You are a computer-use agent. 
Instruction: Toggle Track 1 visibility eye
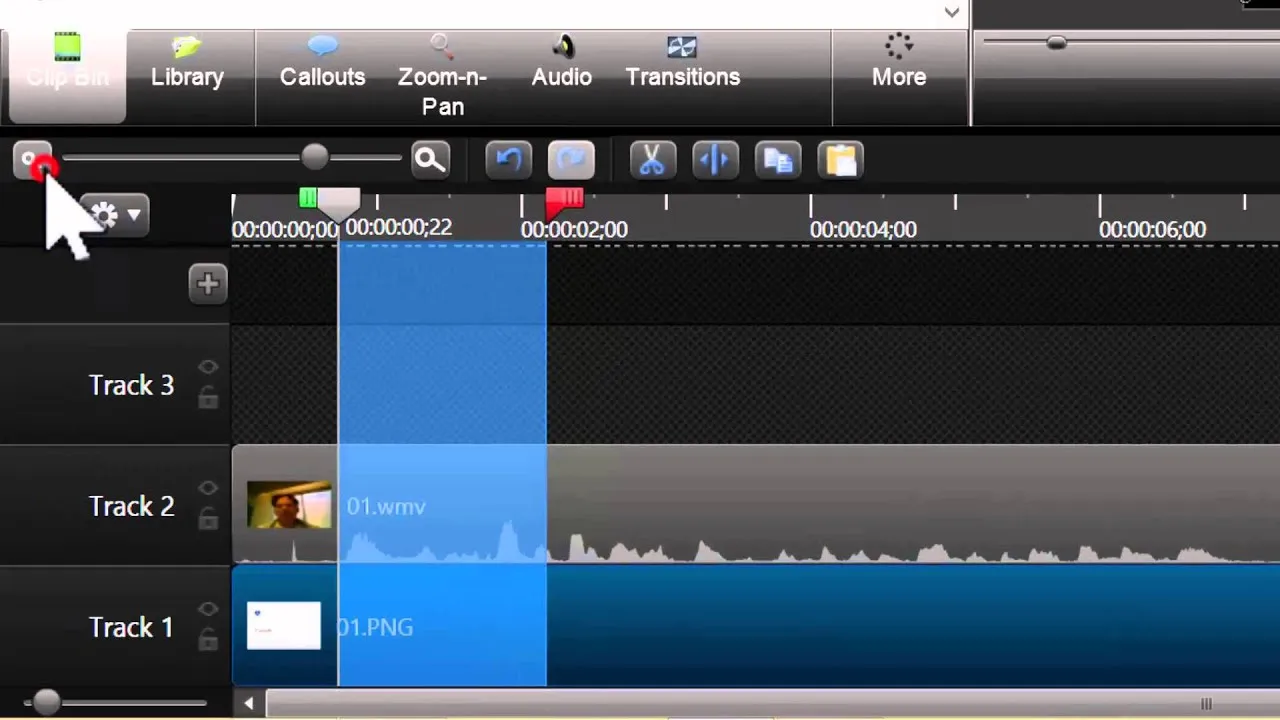click(208, 609)
